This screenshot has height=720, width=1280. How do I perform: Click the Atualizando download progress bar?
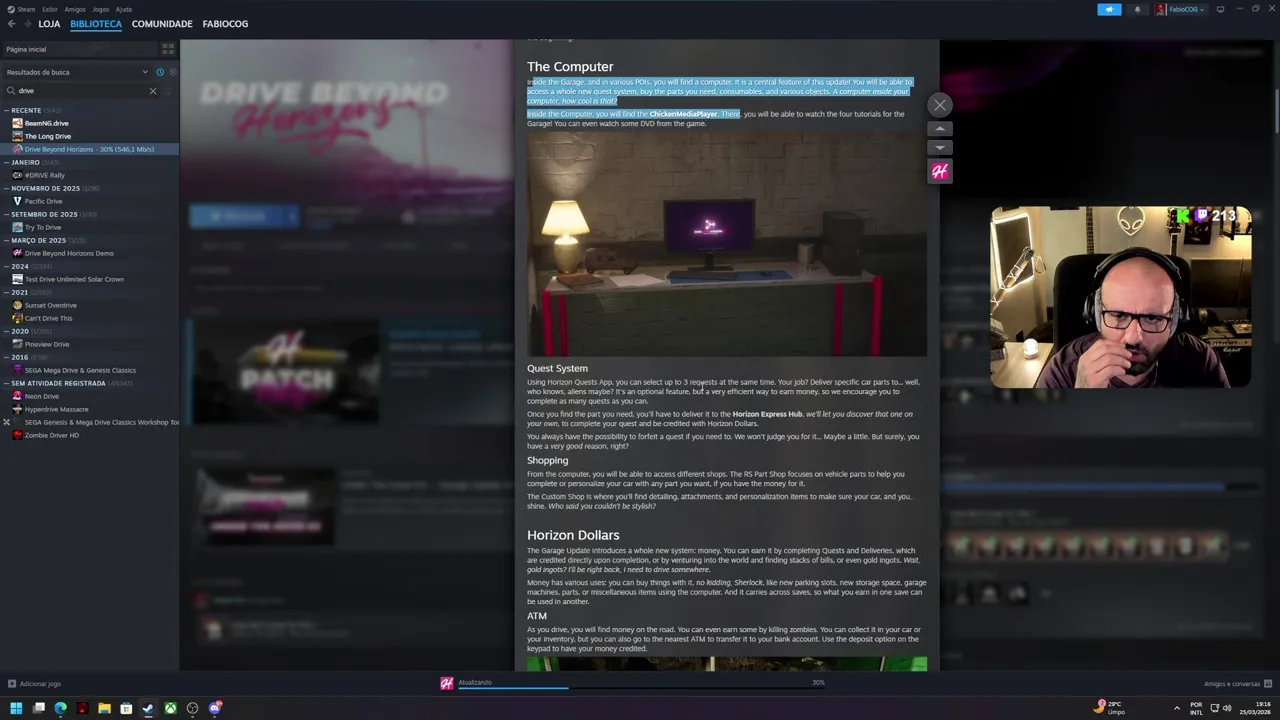pyautogui.click(x=640, y=687)
